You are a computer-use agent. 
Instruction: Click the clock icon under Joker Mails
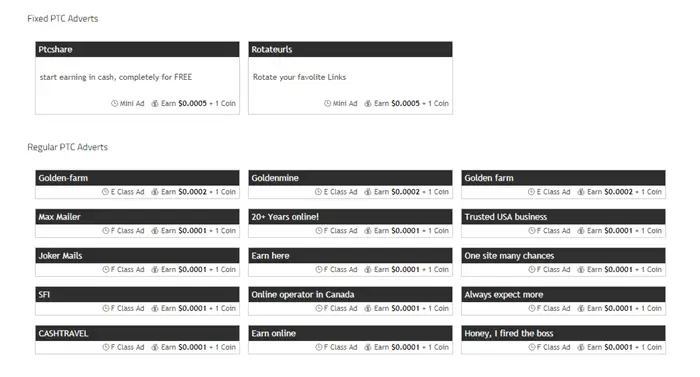tap(106, 269)
